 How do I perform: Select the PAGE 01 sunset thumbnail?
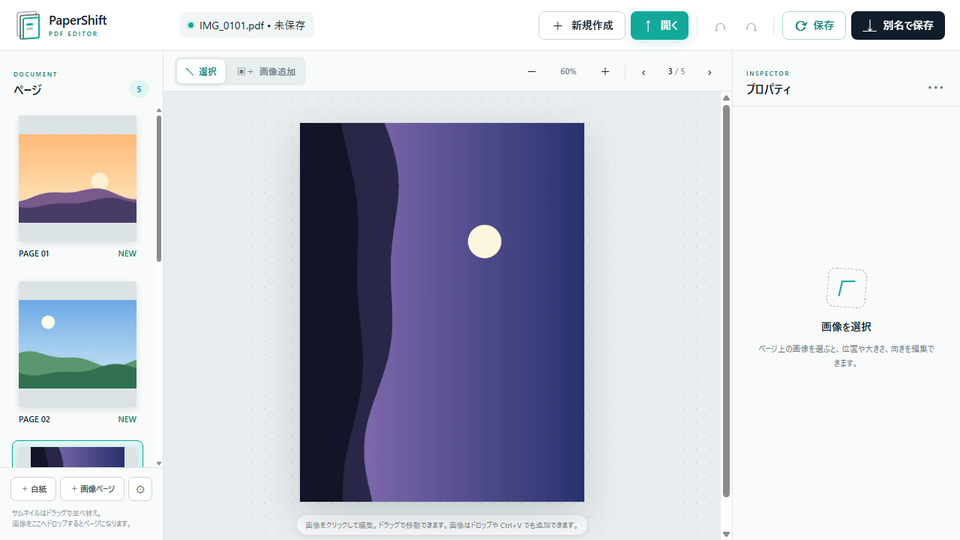pyautogui.click(x=78, y=178)
